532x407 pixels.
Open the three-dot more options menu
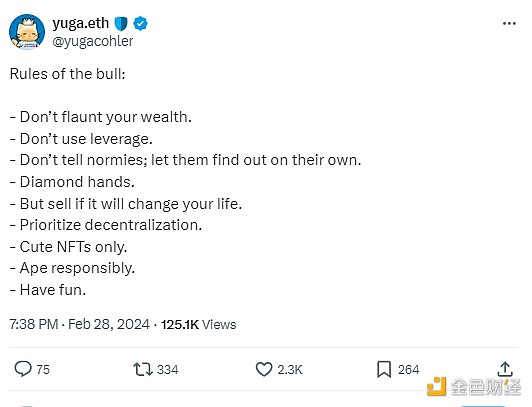click(x=509, y=23)
